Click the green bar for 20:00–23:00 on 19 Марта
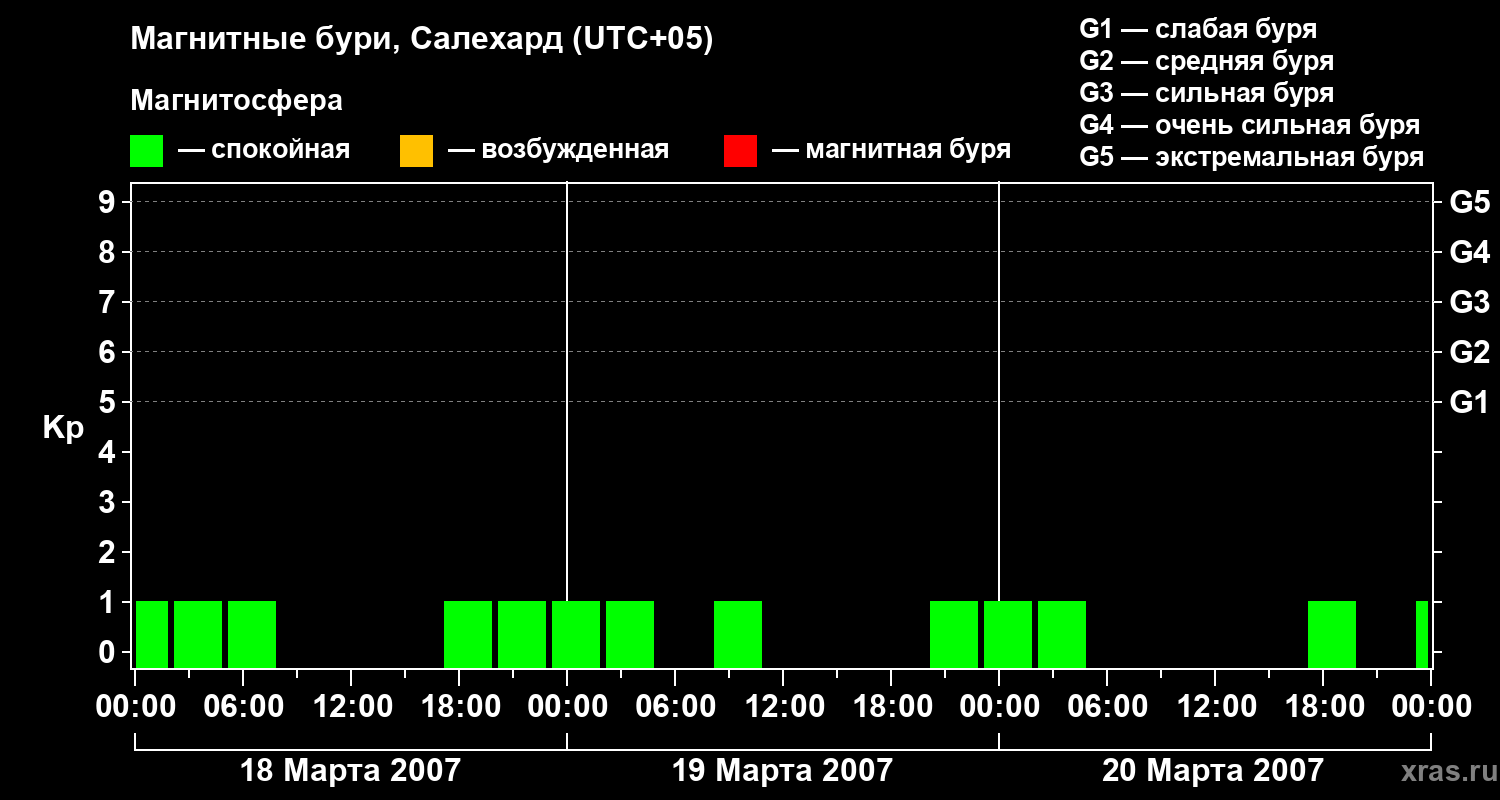 [x=954, y=634]
